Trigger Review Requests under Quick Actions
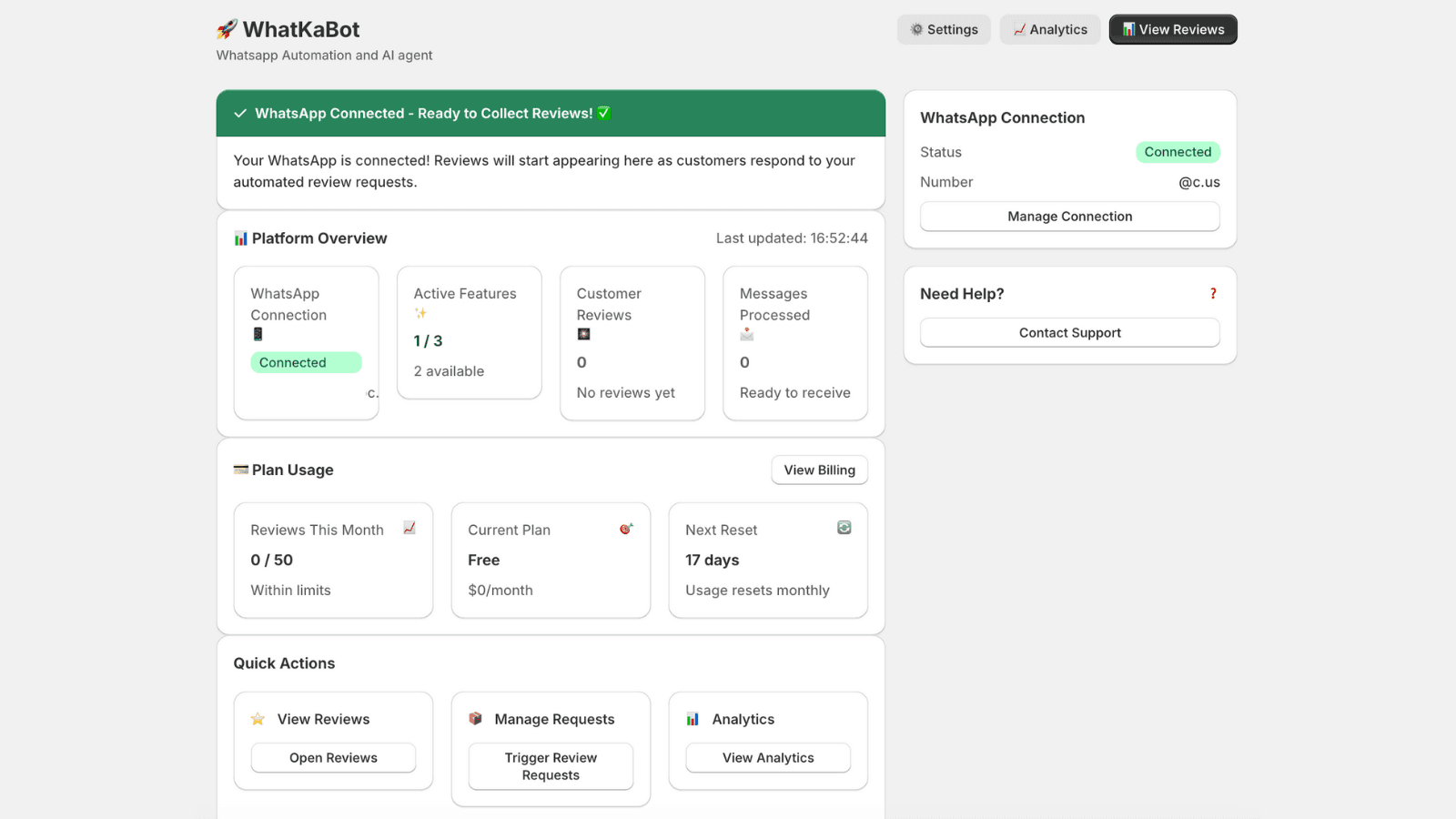This screenshot has width=1456, height=819. 550,766
